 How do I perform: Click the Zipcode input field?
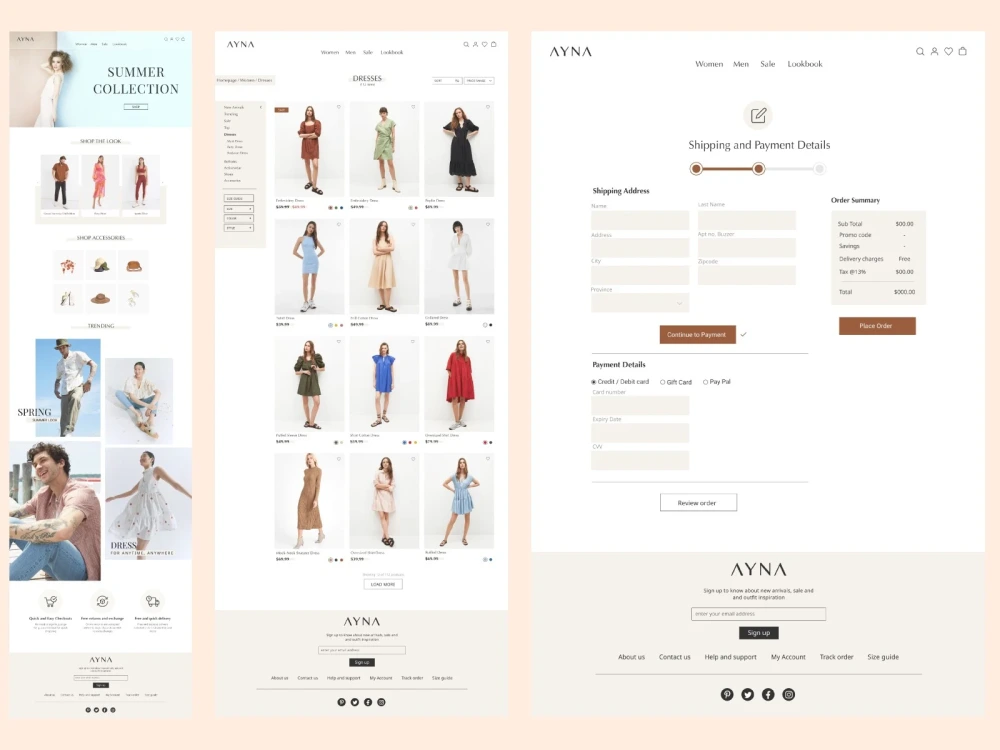[747, 276]
